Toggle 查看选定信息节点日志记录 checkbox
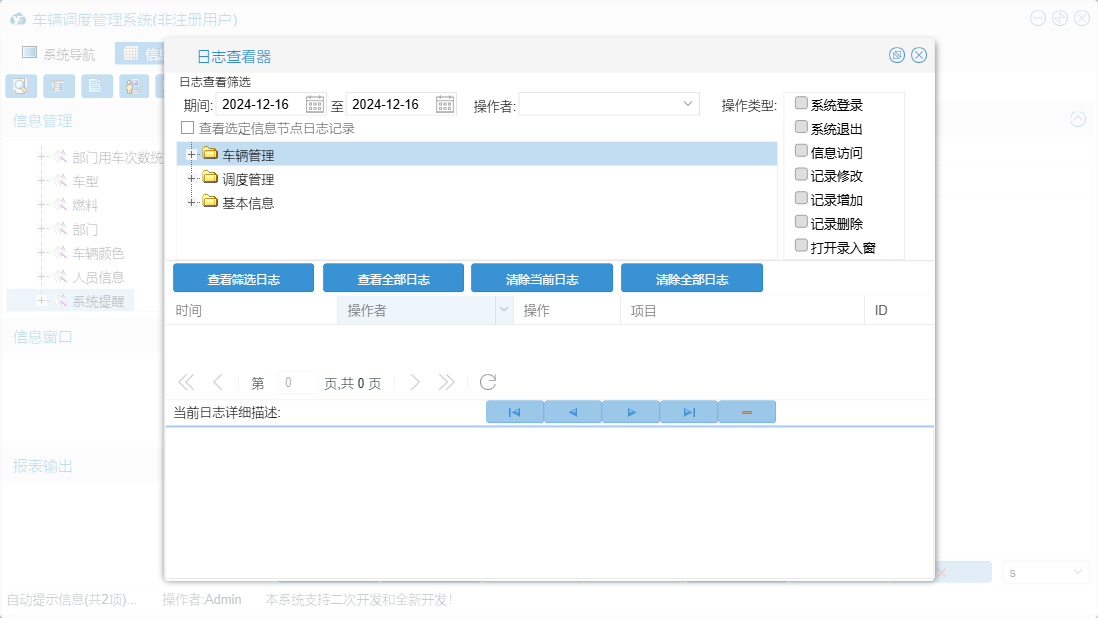 tap(187, 128)
